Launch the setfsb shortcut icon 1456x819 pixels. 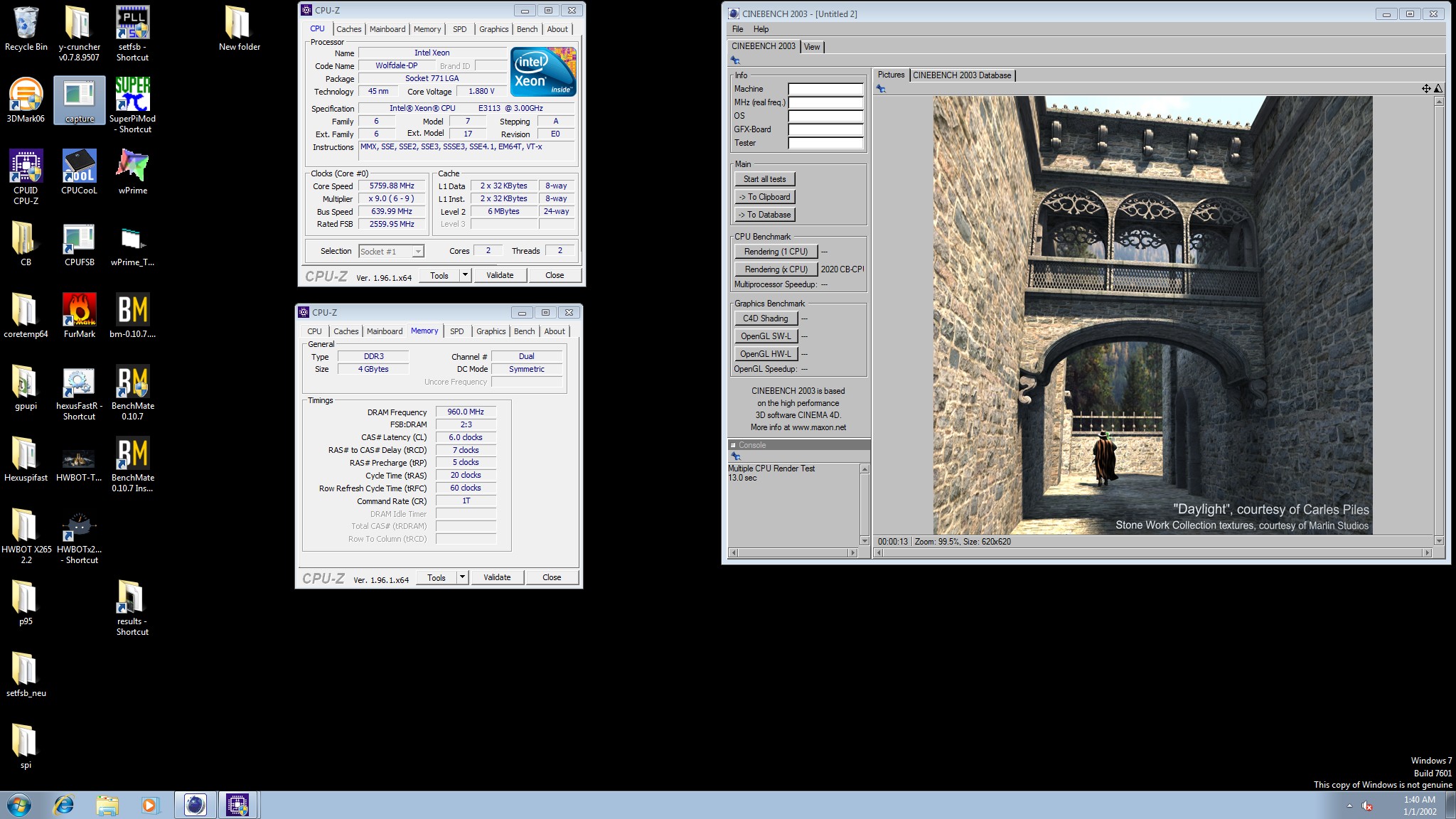132,32
